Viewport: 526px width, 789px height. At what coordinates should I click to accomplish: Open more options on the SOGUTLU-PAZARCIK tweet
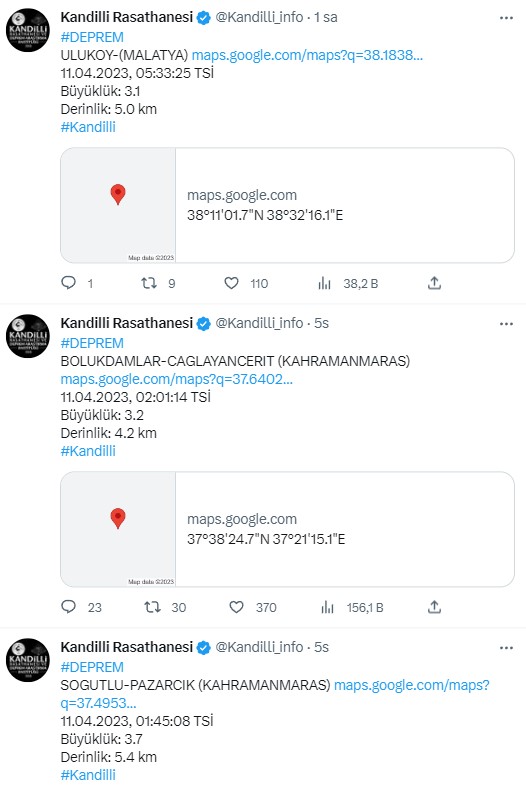[x=506, y=648]
